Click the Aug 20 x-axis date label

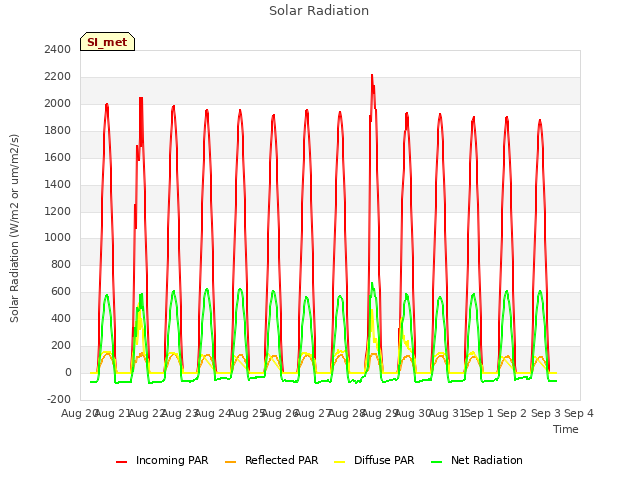click(80, 413)
